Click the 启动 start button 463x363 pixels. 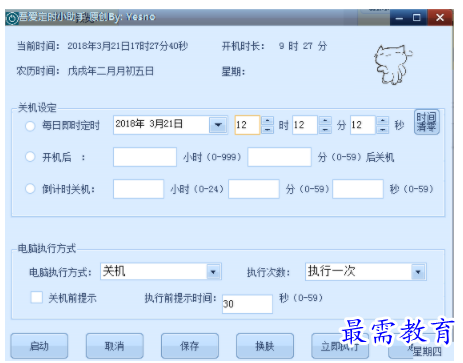(x=39, y=346)
